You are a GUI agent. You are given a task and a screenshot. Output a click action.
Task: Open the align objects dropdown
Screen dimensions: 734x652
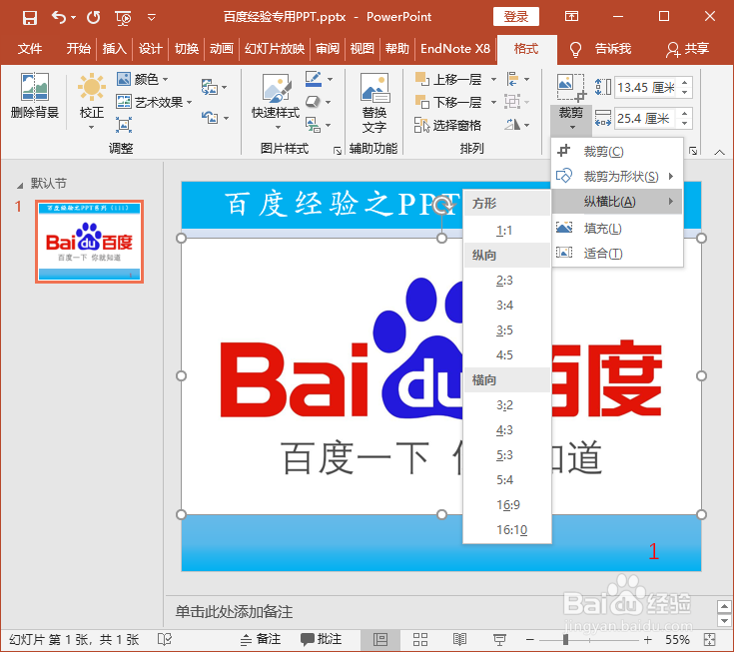tap(518, 79)
